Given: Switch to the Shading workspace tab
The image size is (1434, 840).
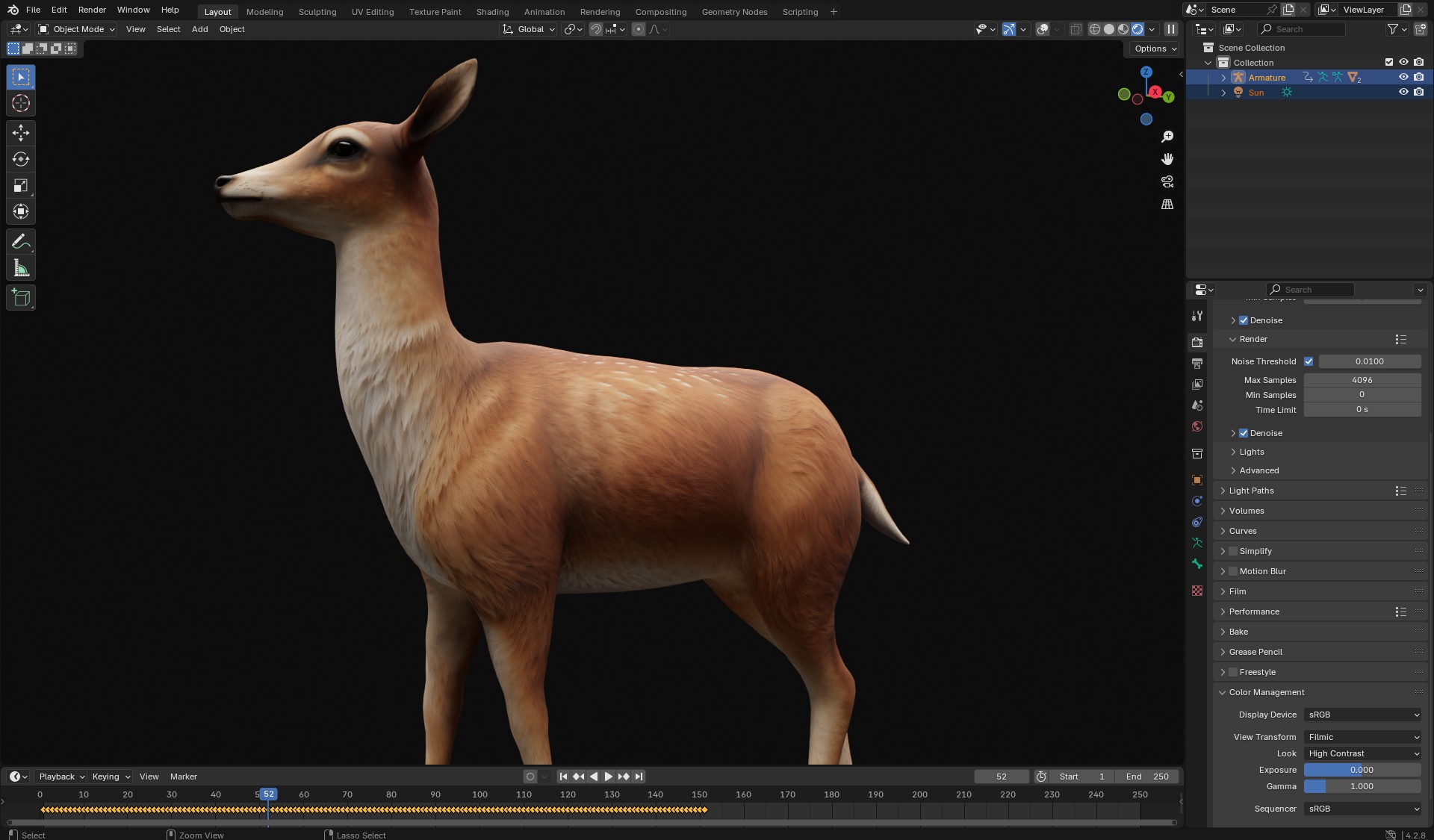Looking at the screenshot, I should pos(492,12).
